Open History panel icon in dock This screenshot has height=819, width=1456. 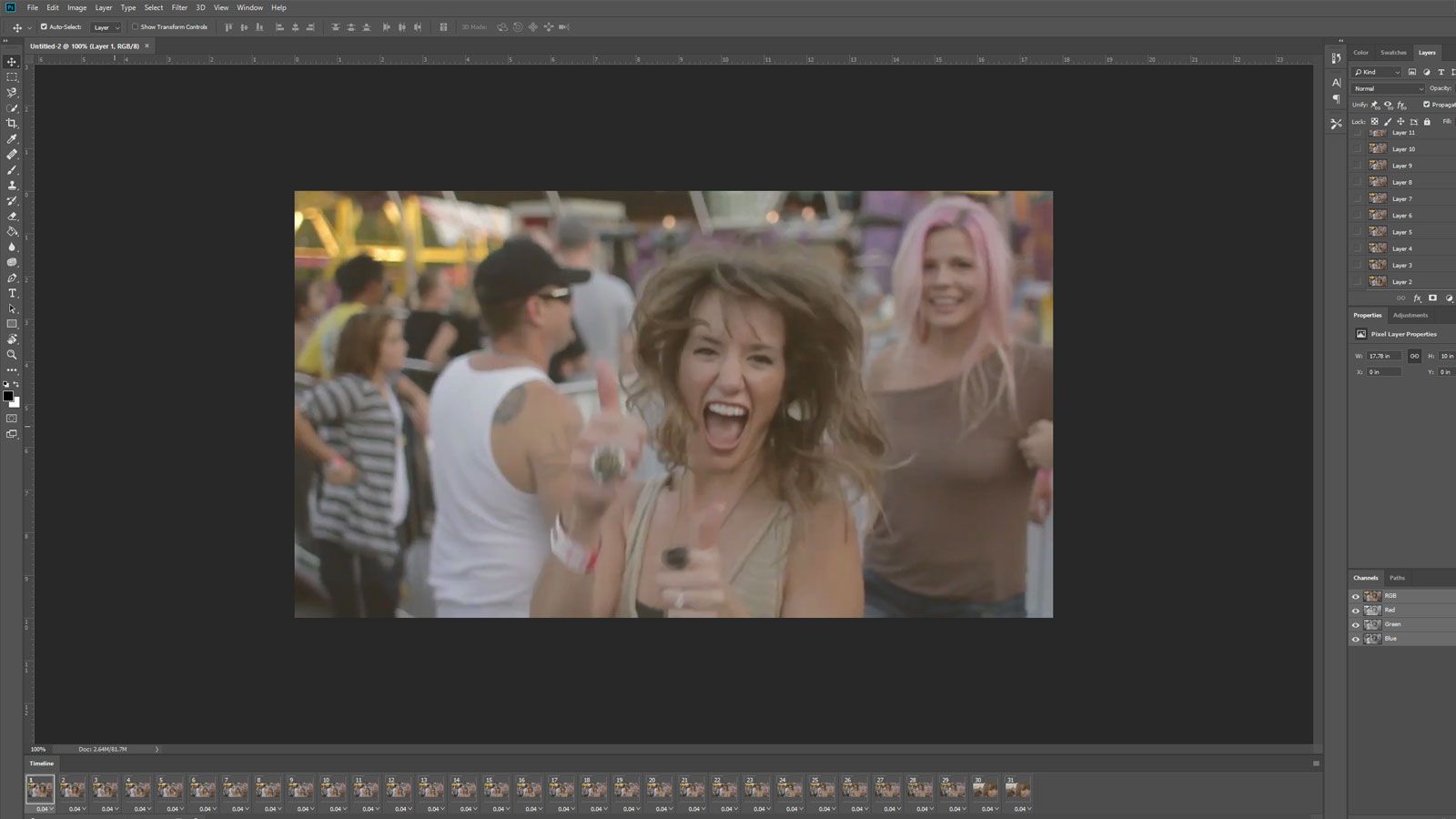(1336, 58)
